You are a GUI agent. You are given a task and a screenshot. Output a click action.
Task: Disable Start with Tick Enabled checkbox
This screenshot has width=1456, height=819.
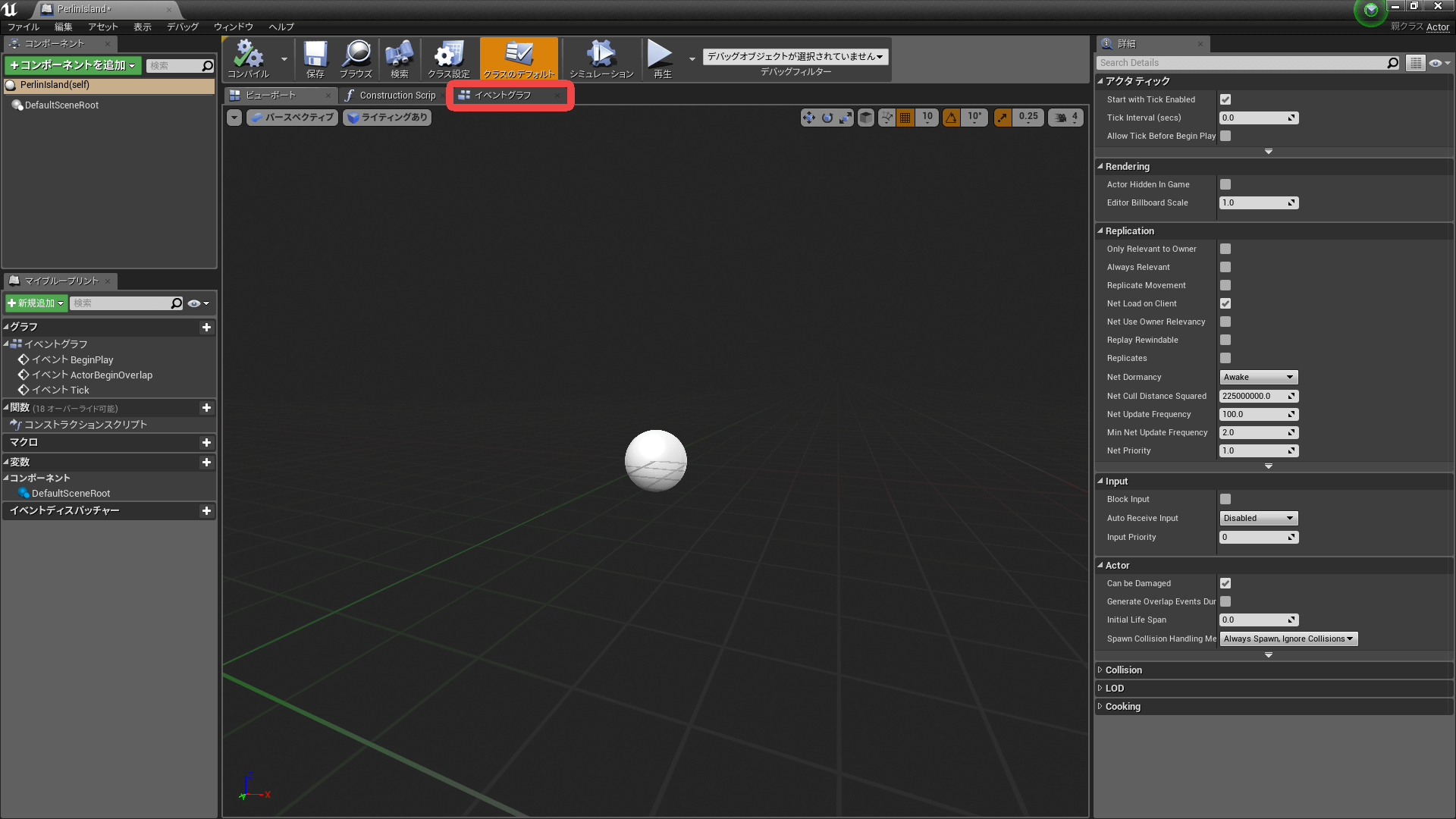[x=1225, y=99]
